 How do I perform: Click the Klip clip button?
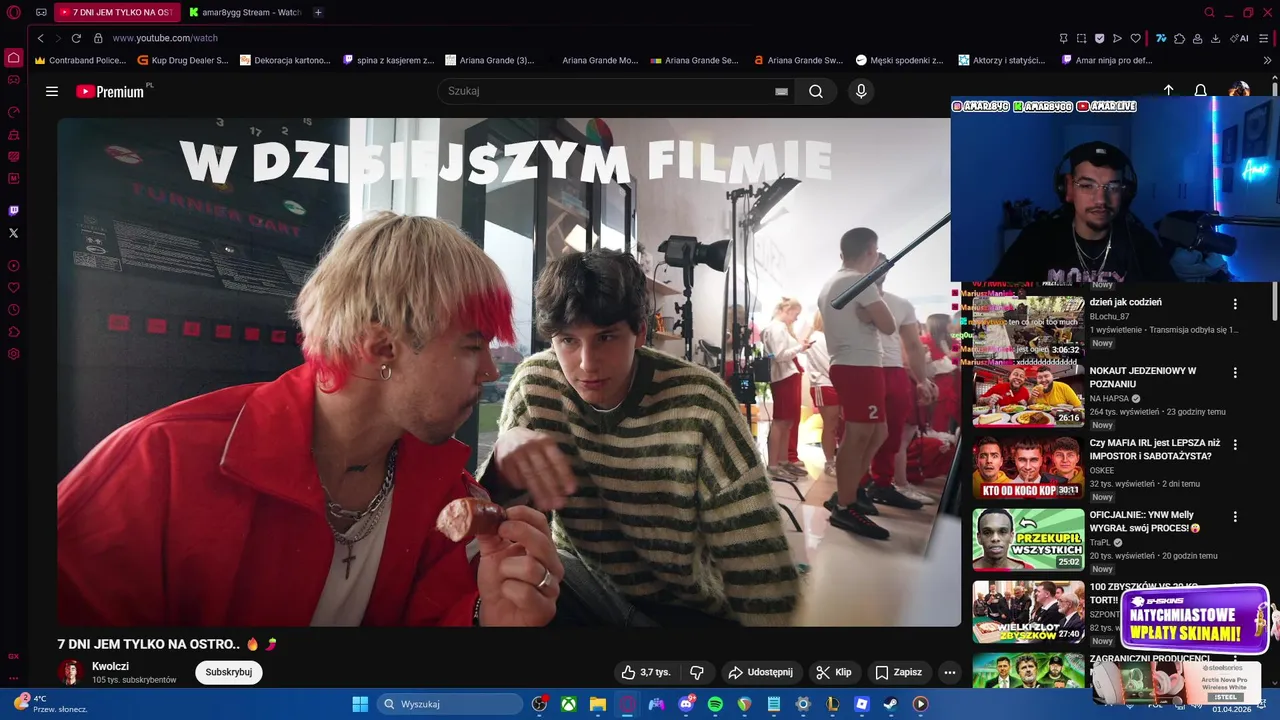834,672
